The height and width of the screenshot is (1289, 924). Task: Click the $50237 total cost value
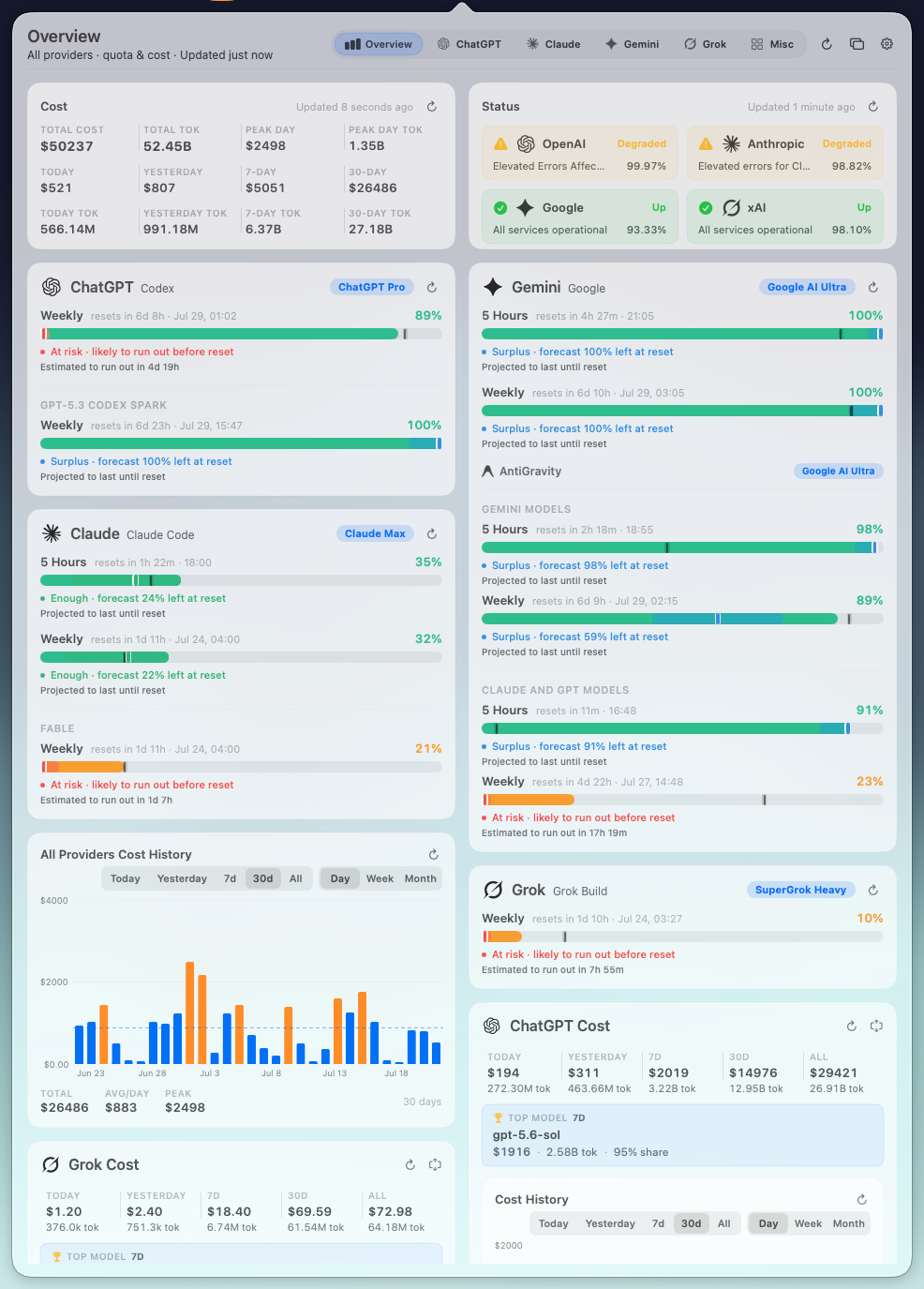[x=67, y=146]
